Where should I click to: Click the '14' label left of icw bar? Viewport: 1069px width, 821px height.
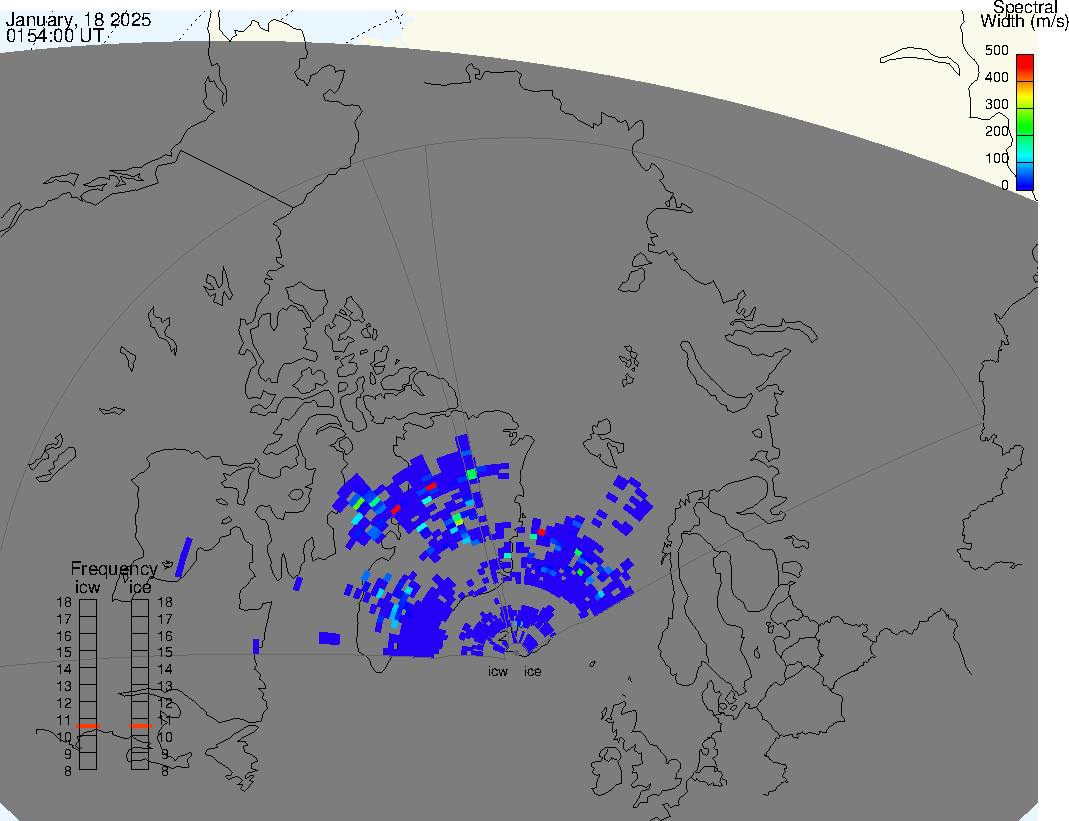coord(64,669)
